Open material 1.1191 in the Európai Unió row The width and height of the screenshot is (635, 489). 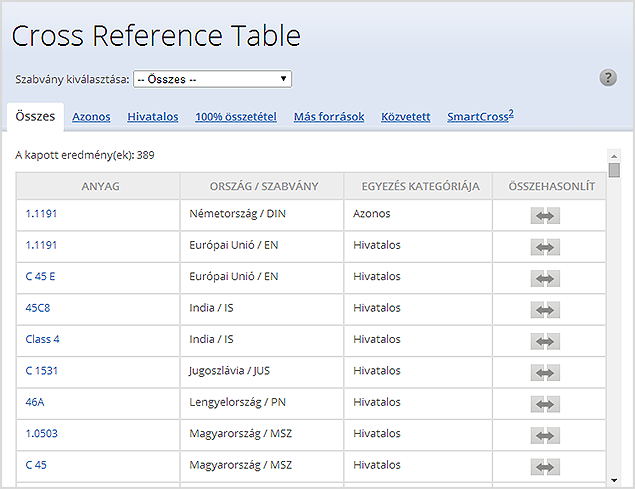[x=41, y=245]
